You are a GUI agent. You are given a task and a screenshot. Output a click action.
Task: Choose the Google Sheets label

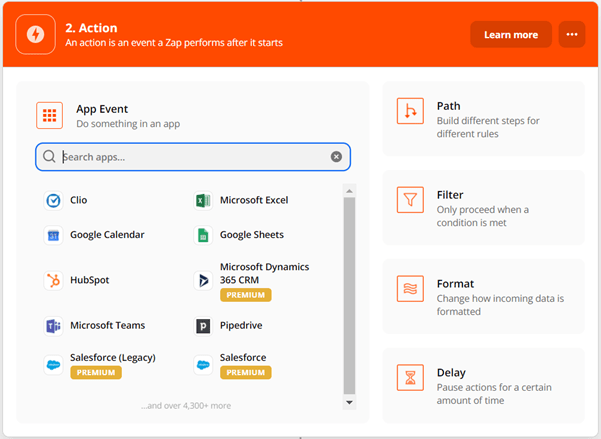point(251,235)
